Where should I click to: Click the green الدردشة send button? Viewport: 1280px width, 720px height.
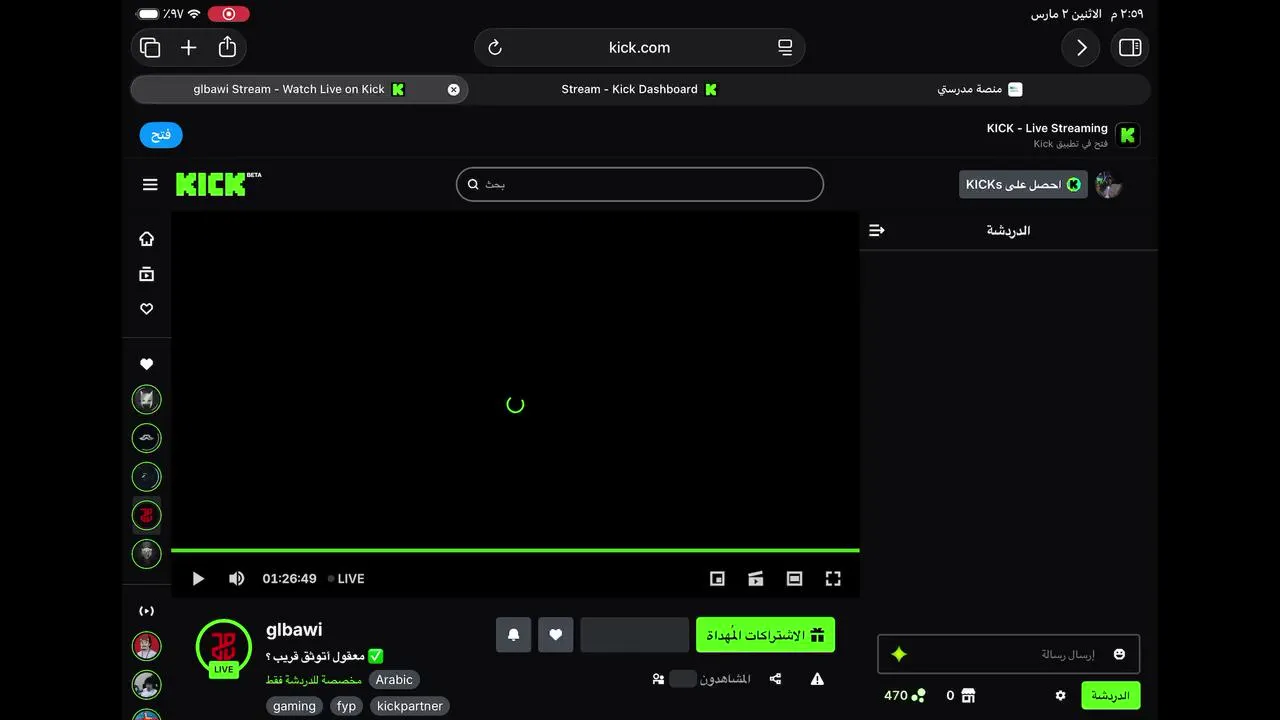point(1110,695)
